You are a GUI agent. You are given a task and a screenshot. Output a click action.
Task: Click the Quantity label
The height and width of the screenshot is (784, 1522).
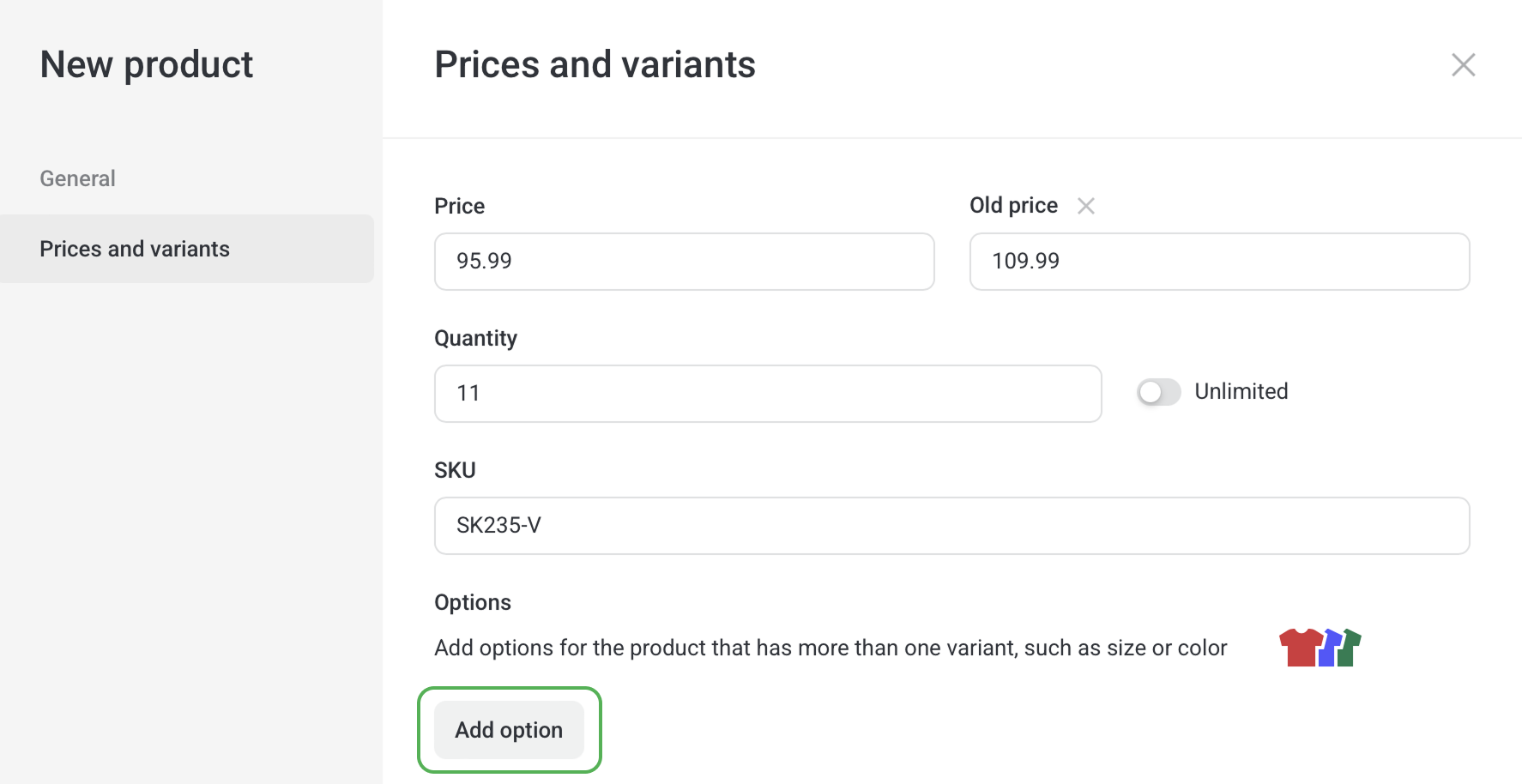(x=475, y=338)
